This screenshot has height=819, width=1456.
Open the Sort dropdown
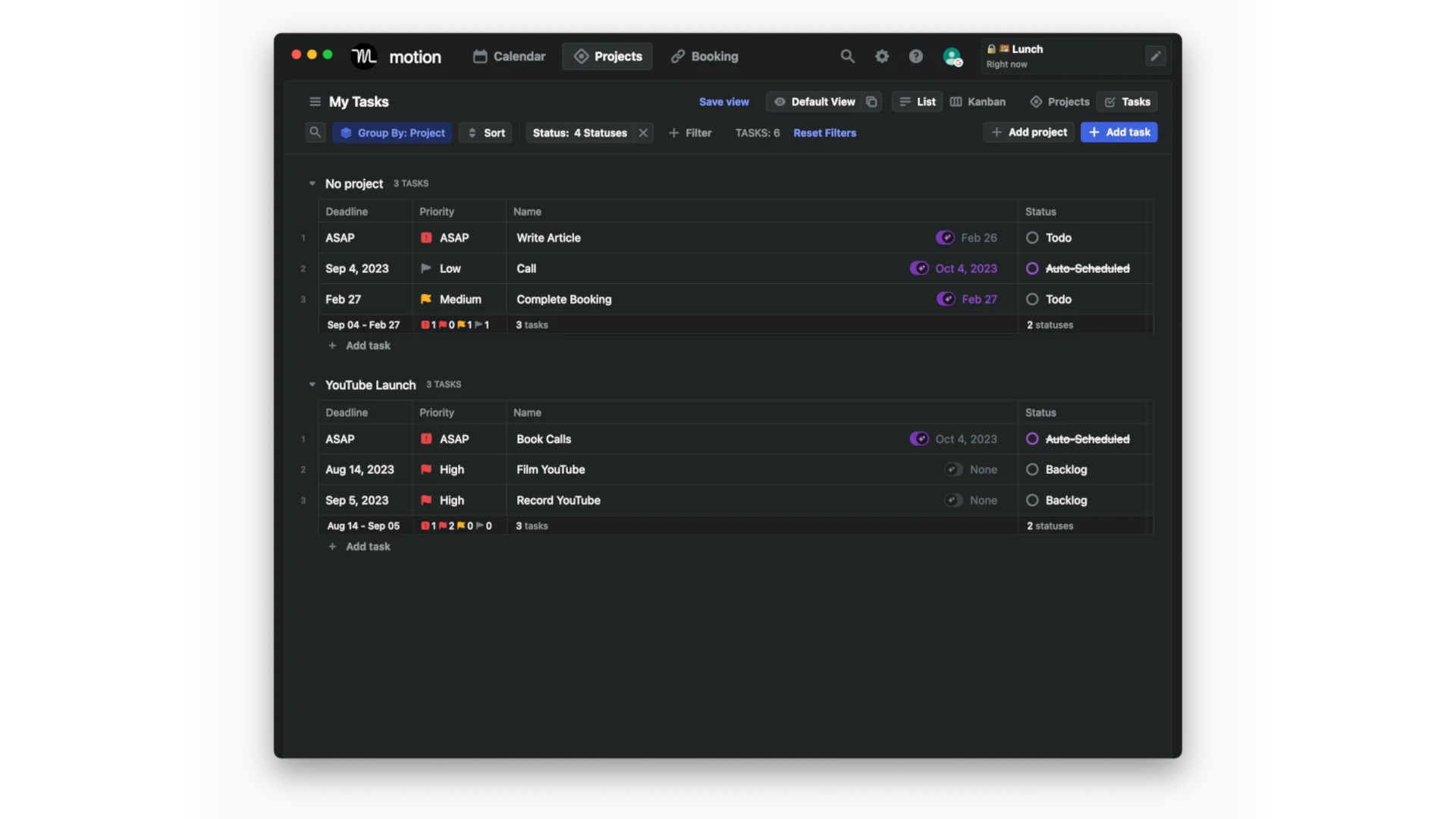pos(485,132)
